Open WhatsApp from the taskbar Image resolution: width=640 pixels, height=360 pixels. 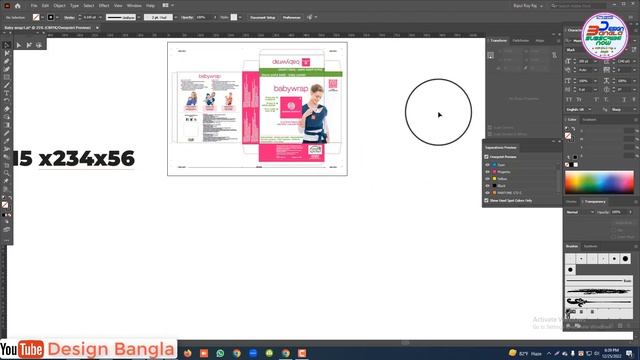[x=220, y=353]
